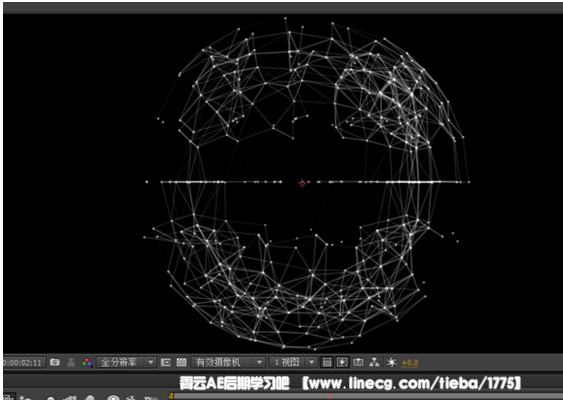Toggle the Region of Interest button
The height and width of the screenshot is (400, 563).
tap(166, 362)
